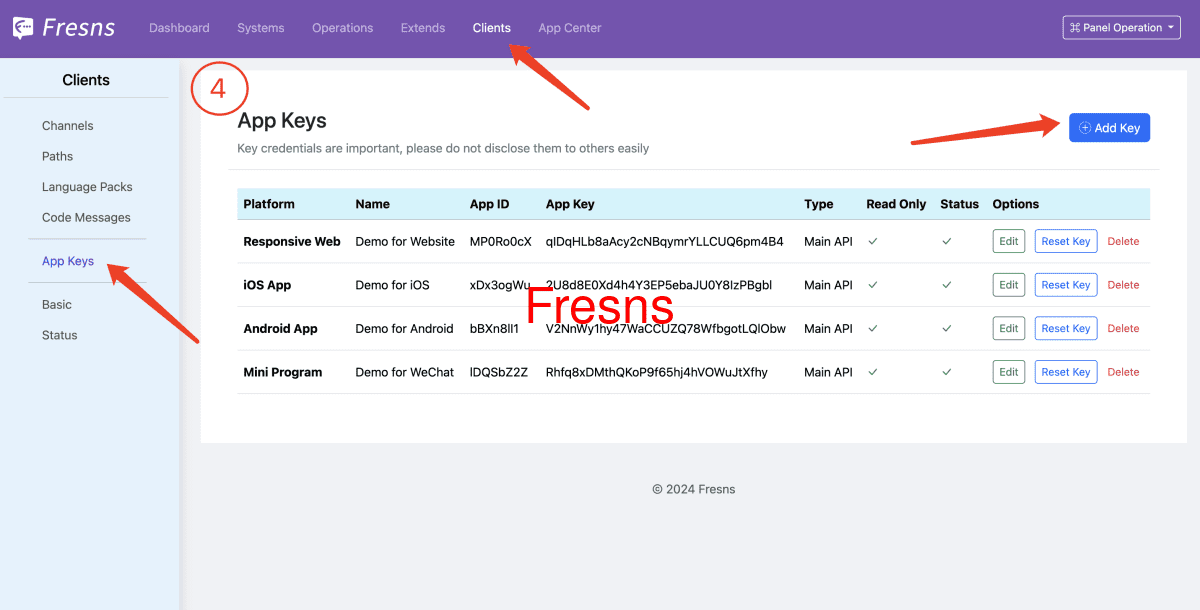Reset Key for the iOS App entry
The width and height of the screenshot is (1200, 610).
(x=1065, y=285)
